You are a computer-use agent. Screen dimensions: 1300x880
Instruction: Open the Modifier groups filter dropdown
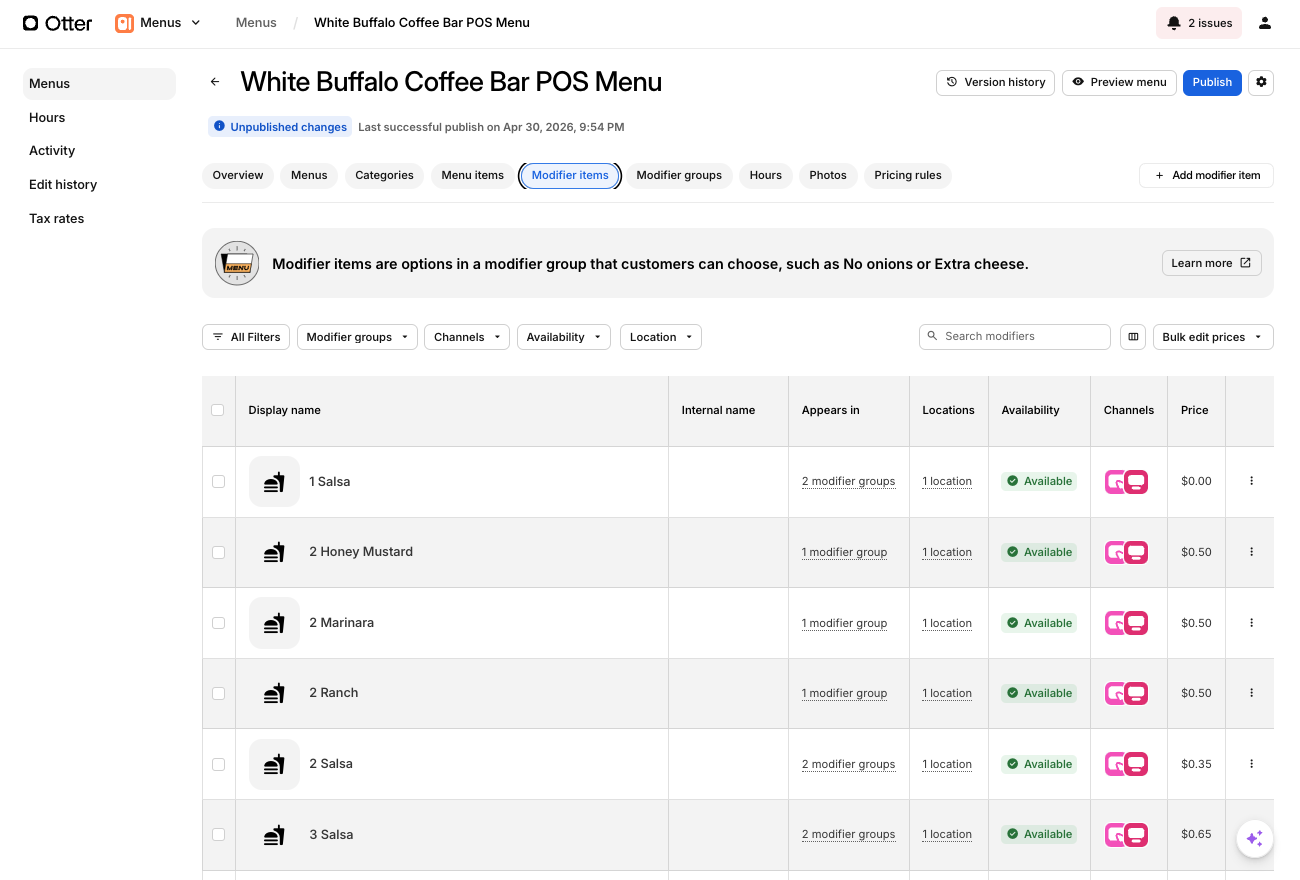[357, 337]
